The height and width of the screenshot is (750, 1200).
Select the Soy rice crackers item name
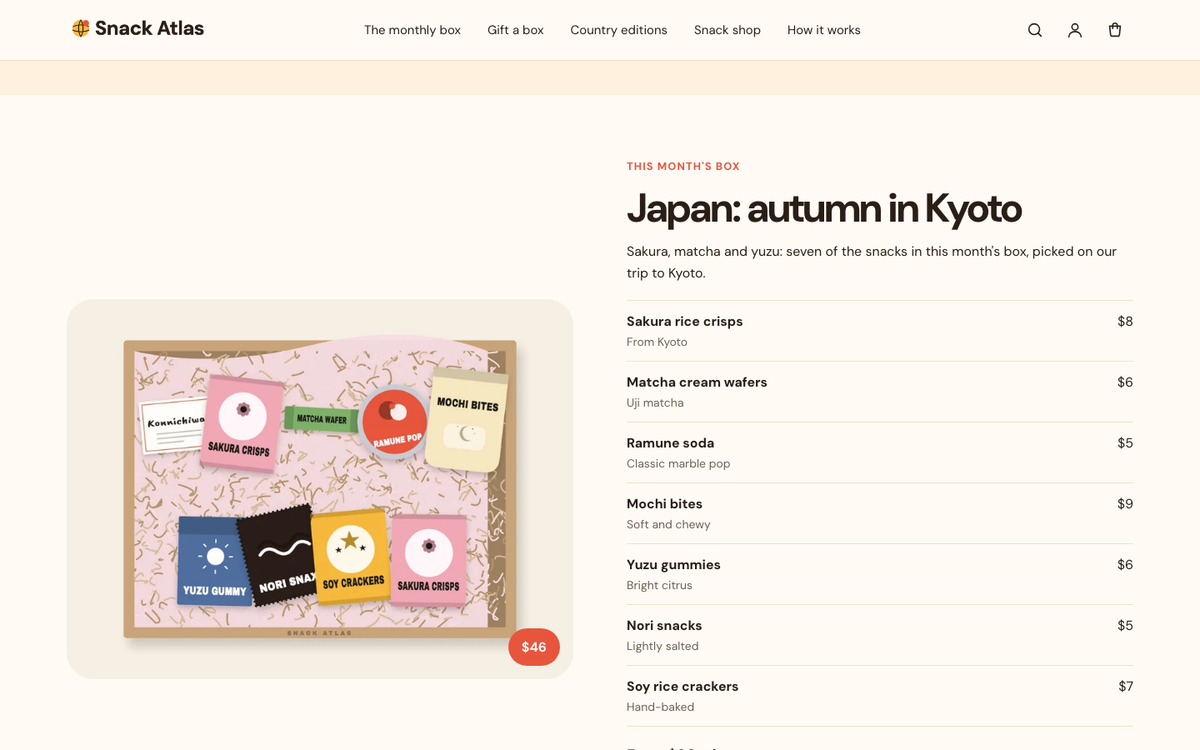point(683,687)
